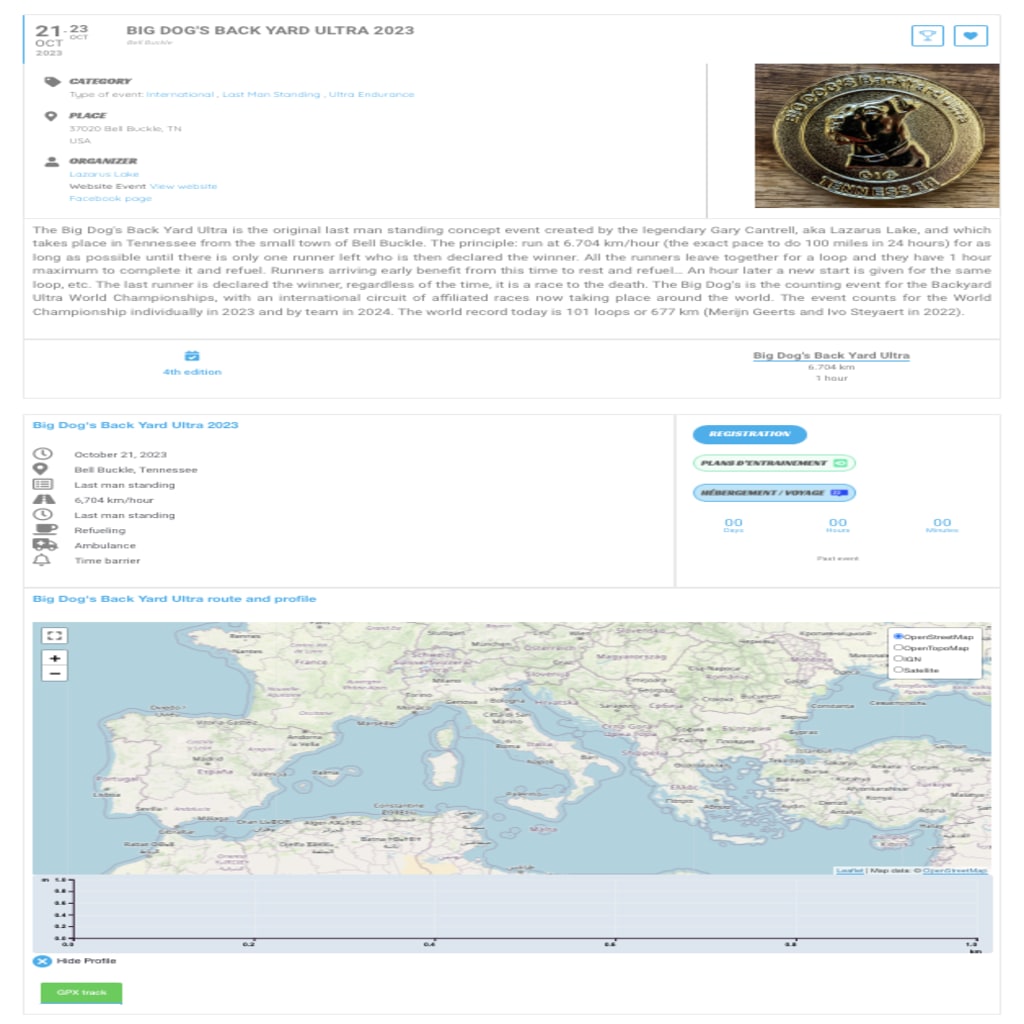The height and width of the screenshot is (1024, 1024).
Task: Click Hébergement / Voyage button
Action: [774, 492]
